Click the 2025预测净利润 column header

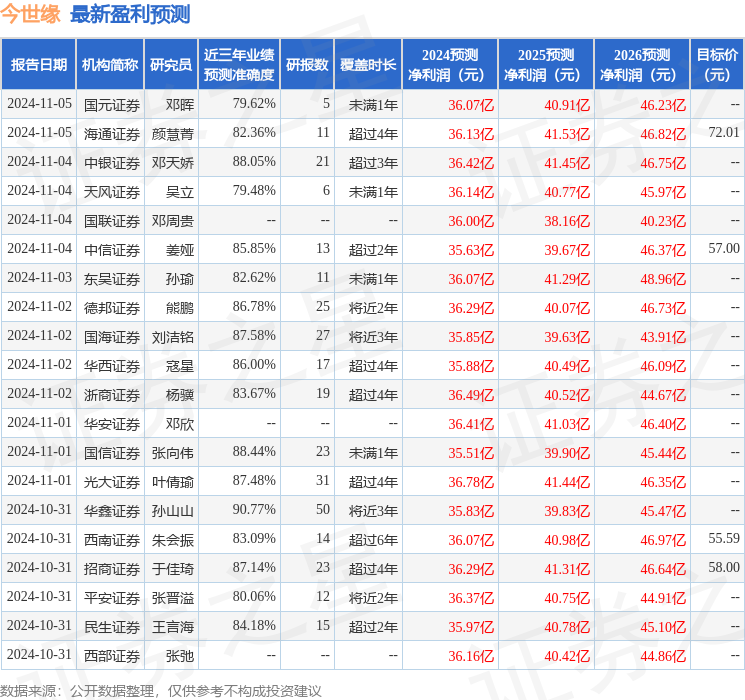545,65
